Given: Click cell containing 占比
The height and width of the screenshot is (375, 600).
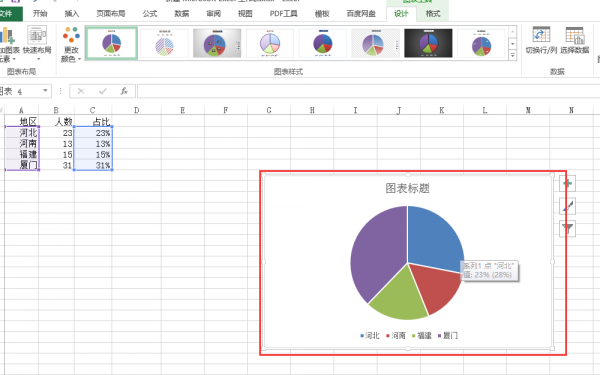Looking at the screenshot, I should pyautogui.click(x=93, y=122).
